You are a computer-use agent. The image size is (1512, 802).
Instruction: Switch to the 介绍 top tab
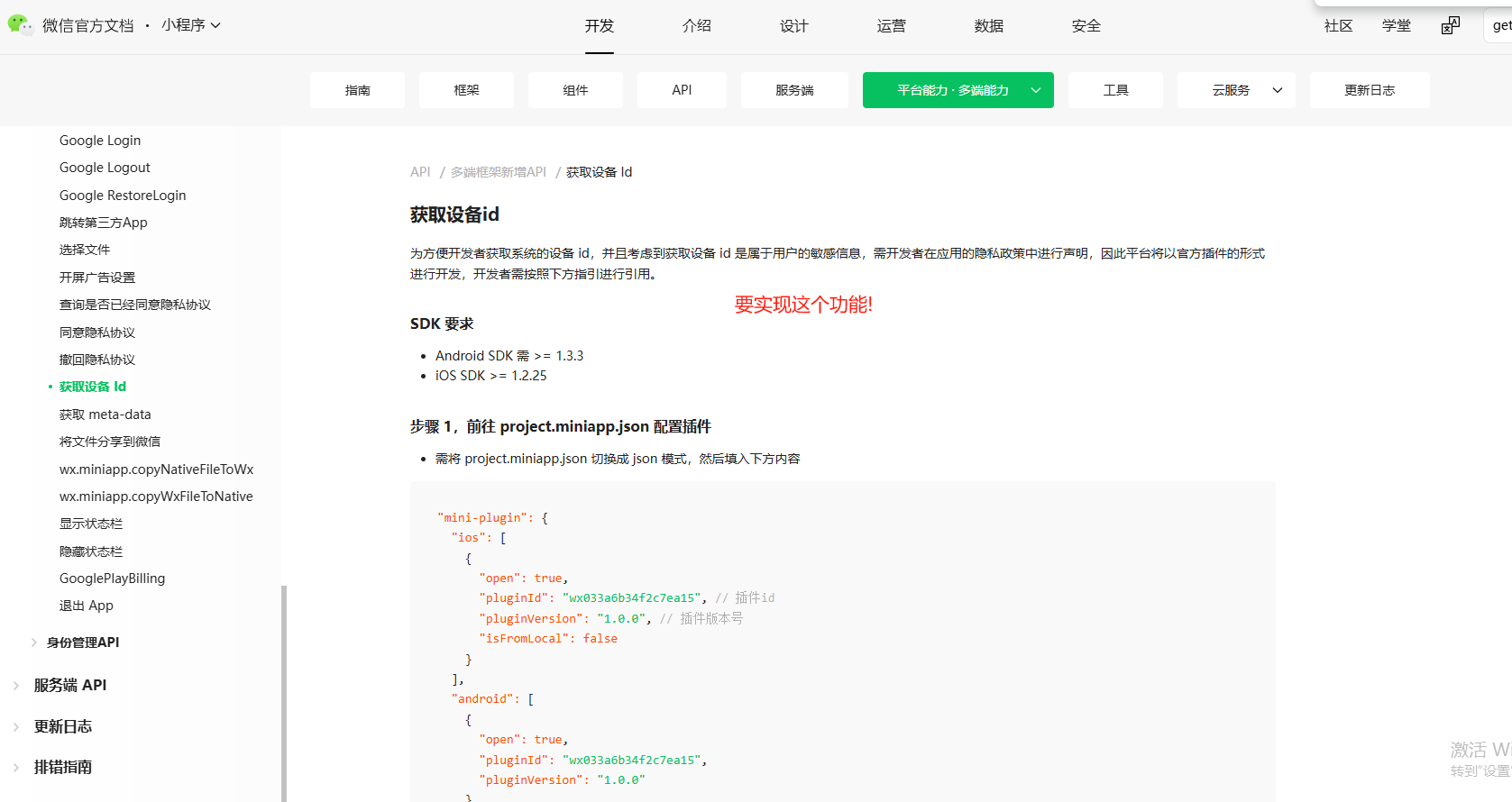tap(696, 26)
